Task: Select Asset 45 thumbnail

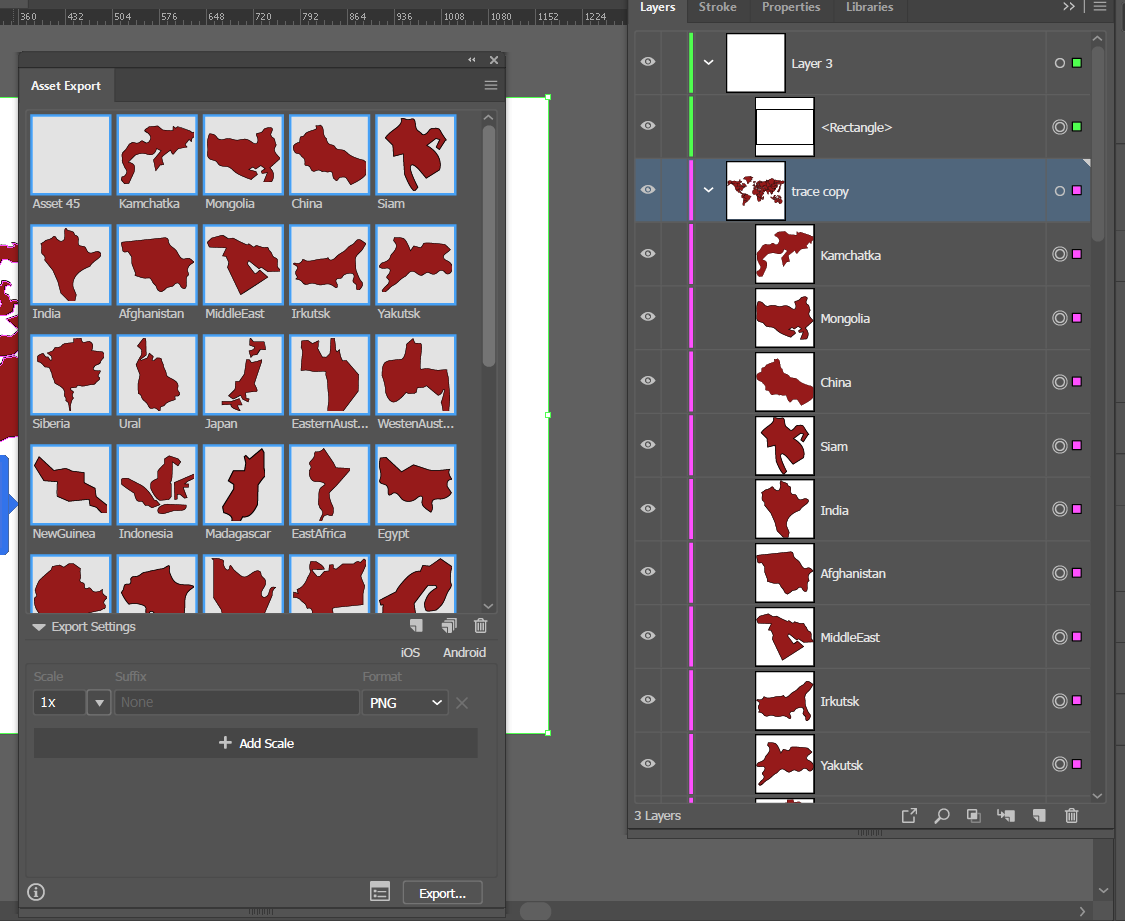Action: pyautogui.click(x=71, y=155)
